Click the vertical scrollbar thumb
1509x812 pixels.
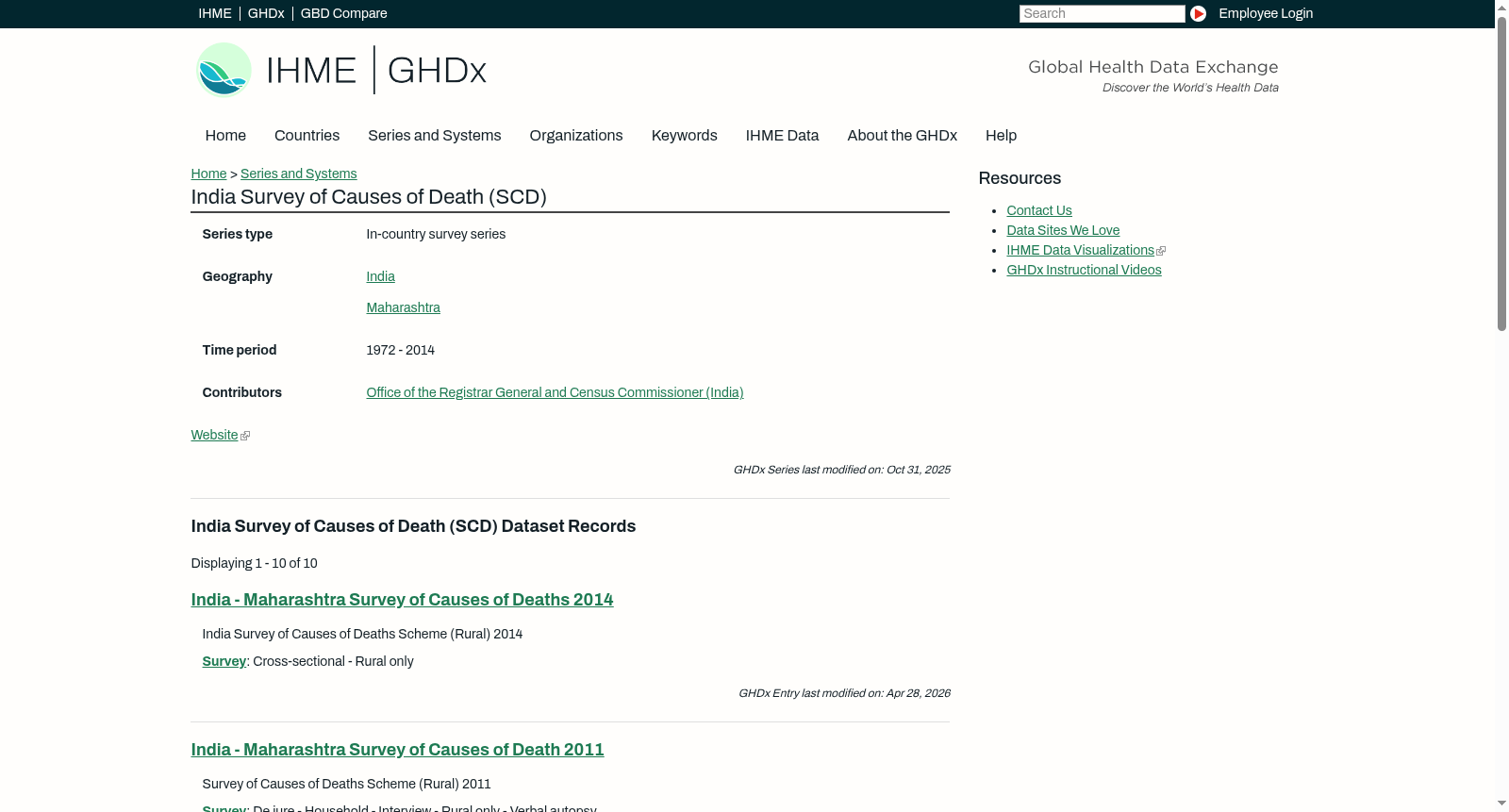1501,173
